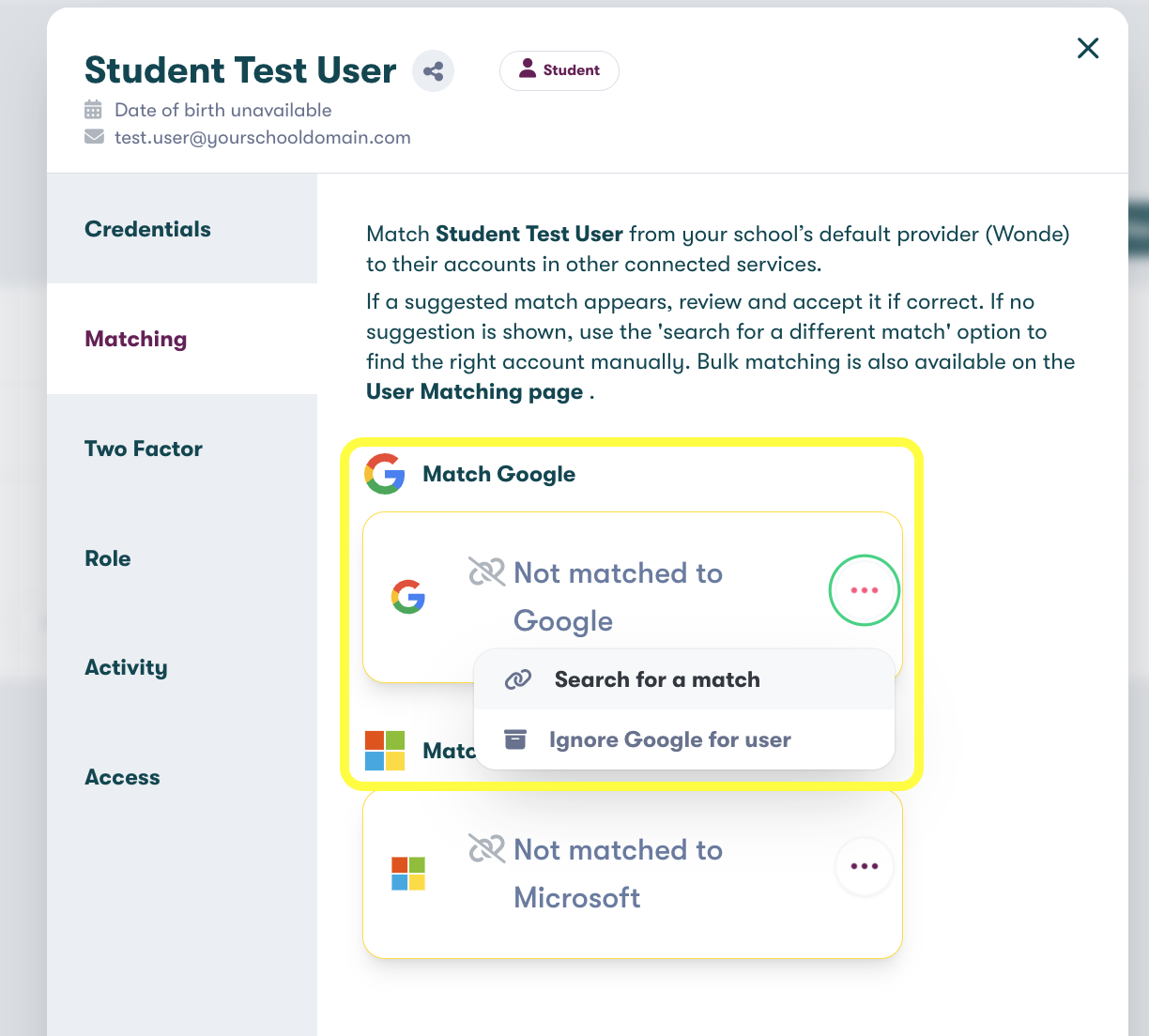Click the Google icon inside the unmatched card
1149x1036 pixels.
408,597
